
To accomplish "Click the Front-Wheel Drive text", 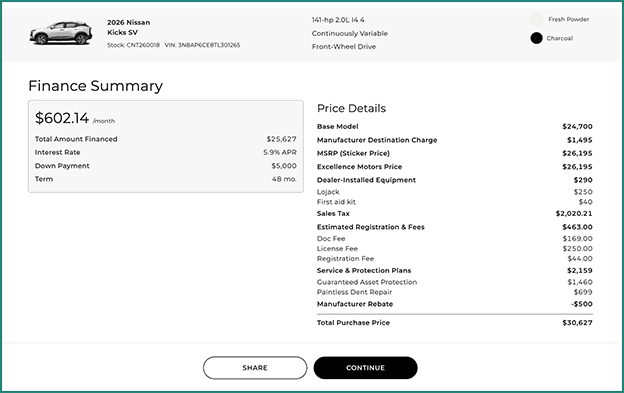I will click(x=344, y=47).
